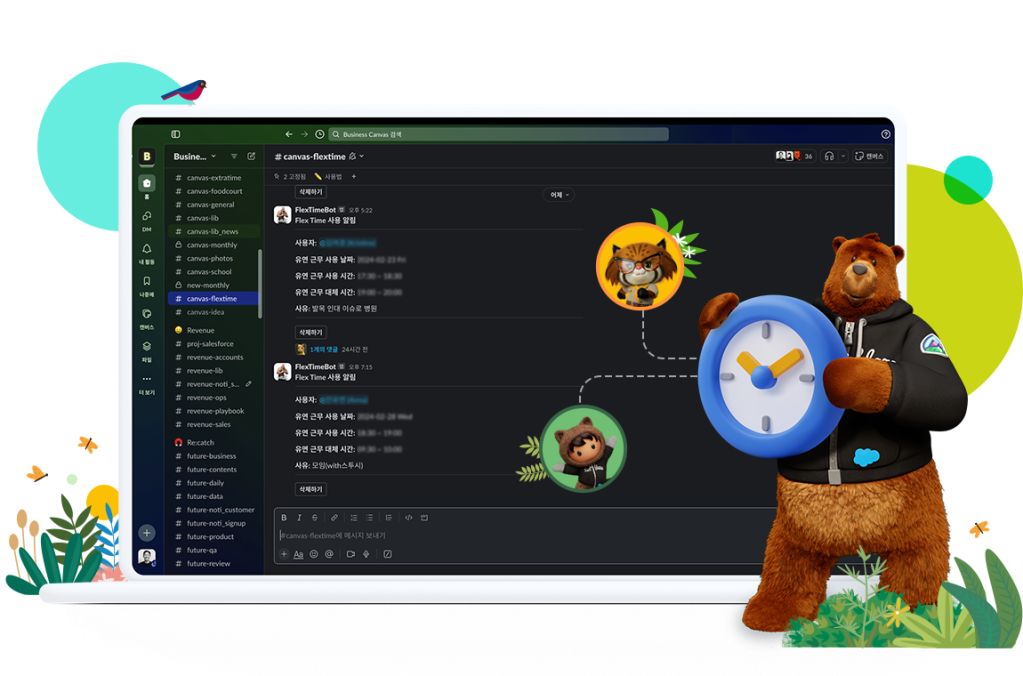Image resolution: width=1023 pixels, height=676 pixels.
Task: Click the bell Activity icon
Action: (x=147, y=250)
